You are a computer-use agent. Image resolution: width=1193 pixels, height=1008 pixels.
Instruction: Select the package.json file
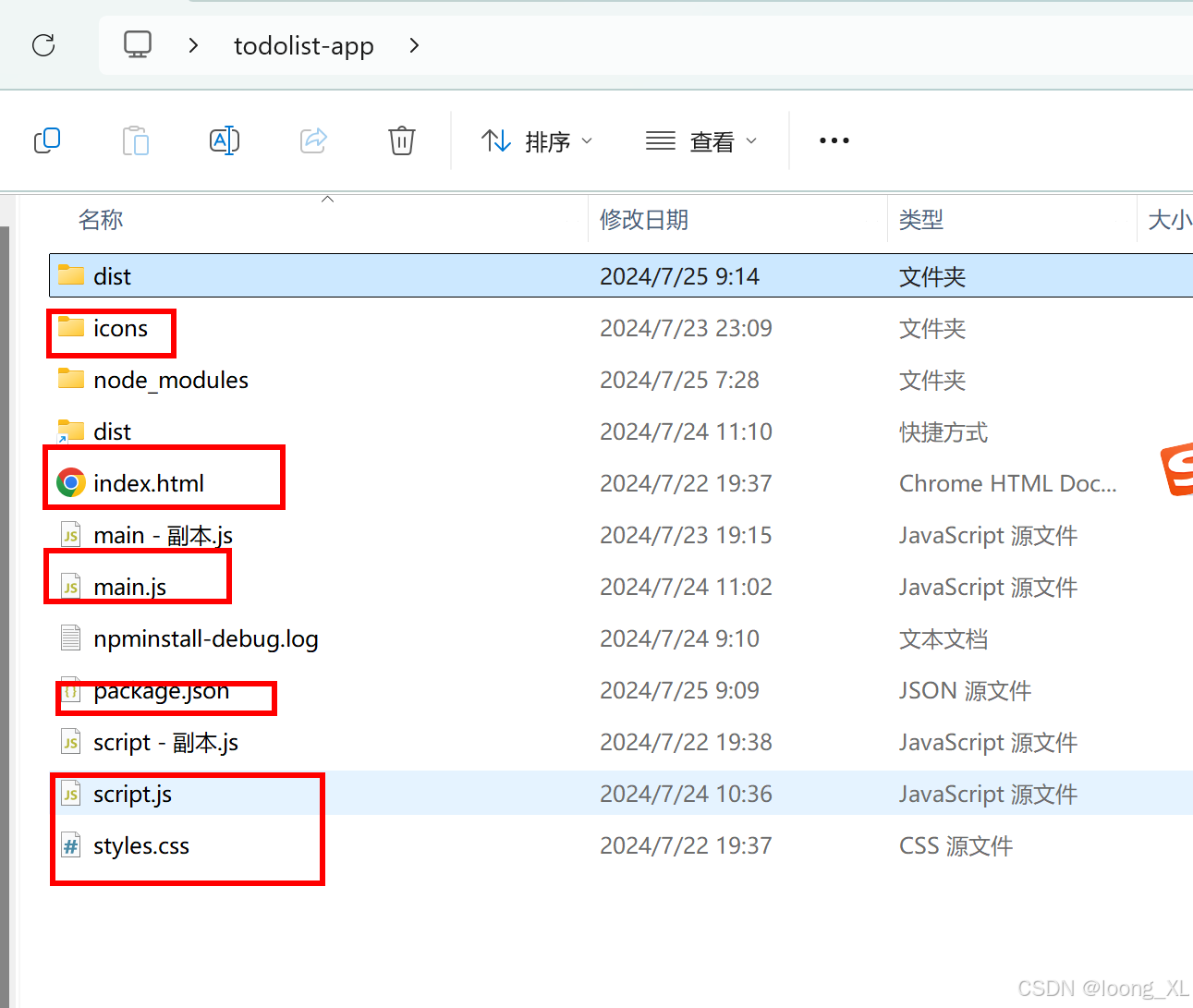pyautogui.click(x=161, y=691)
